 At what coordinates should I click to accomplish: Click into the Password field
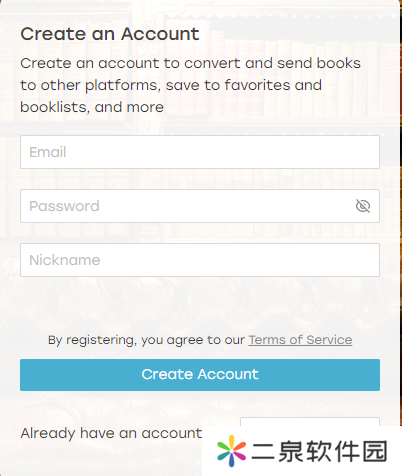click(x=200, y=206)
